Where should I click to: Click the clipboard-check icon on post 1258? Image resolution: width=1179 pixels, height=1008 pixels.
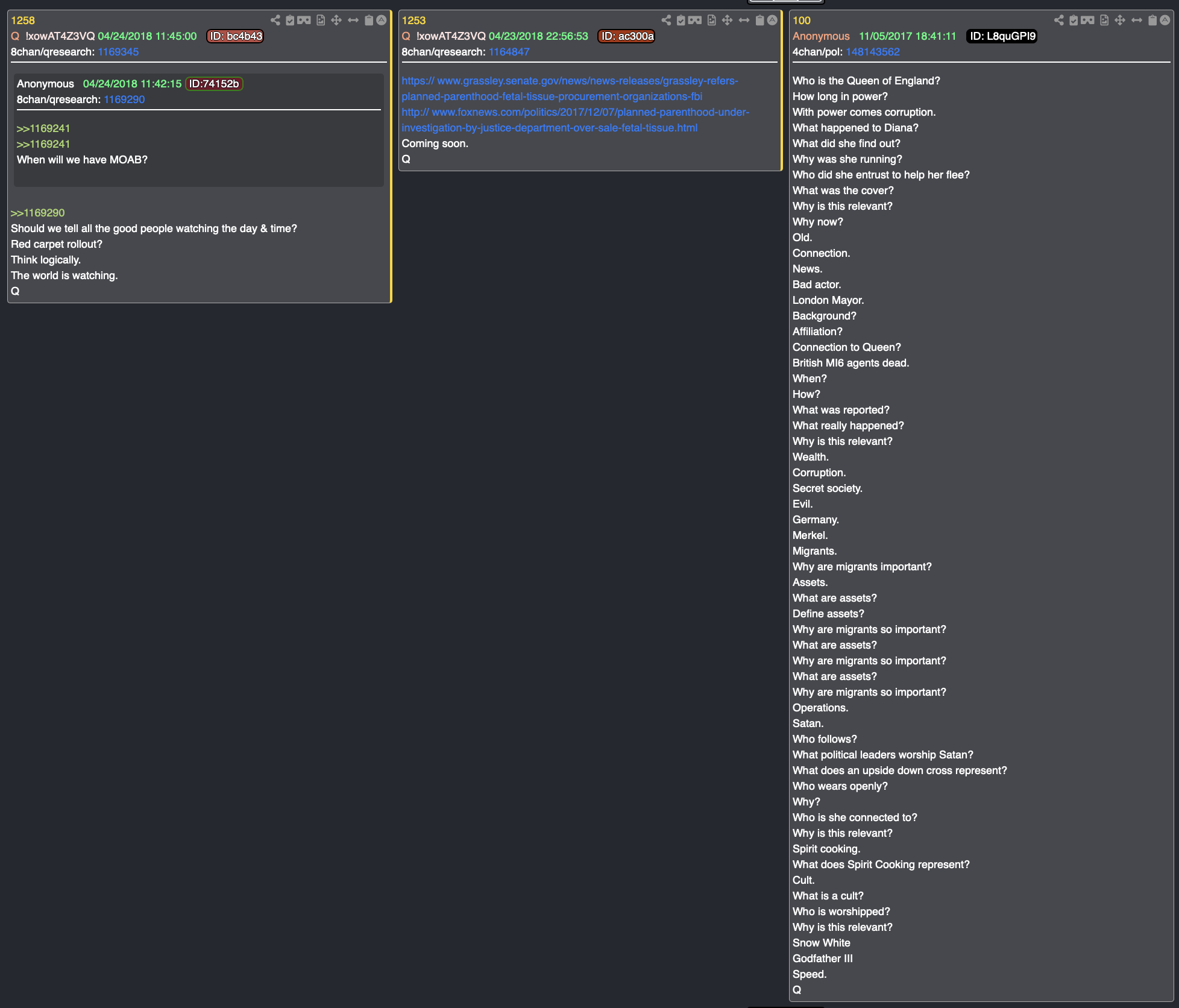pos(290,20)
